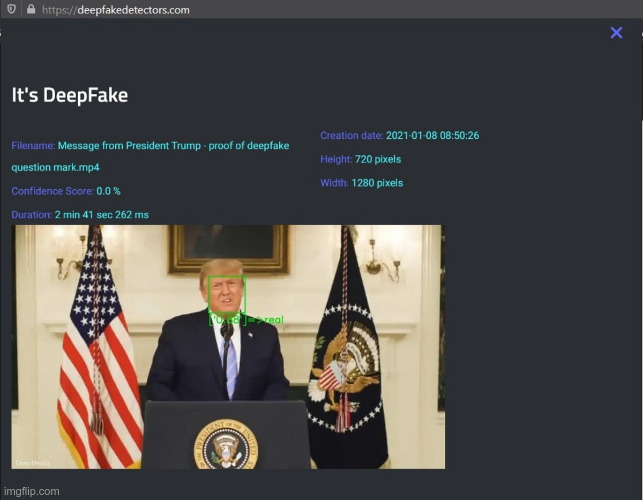Screen dimensions: 643x500
Task: Click the analyzed video frame thumbnail
Action: (x=228, y=347)
